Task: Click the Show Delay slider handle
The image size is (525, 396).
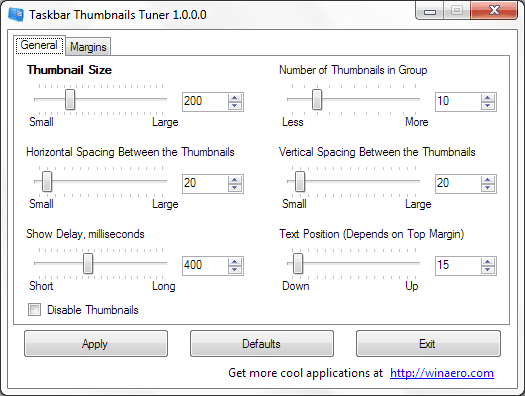Action: [88, 263]
